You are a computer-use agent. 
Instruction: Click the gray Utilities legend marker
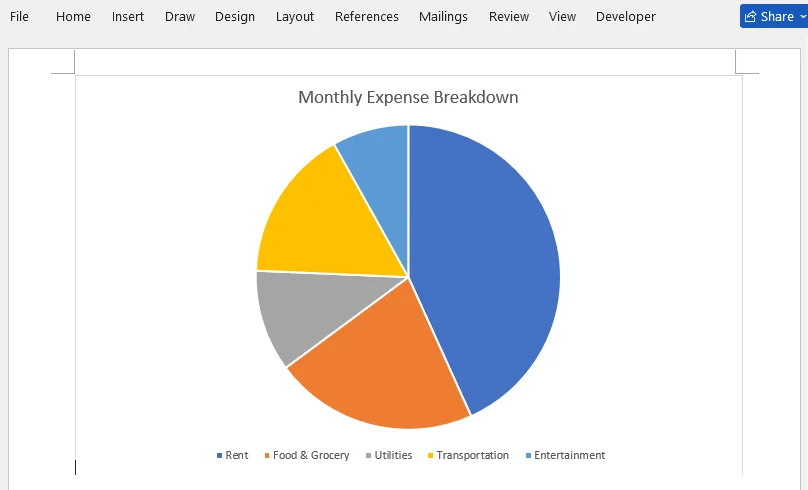(368, 455)
